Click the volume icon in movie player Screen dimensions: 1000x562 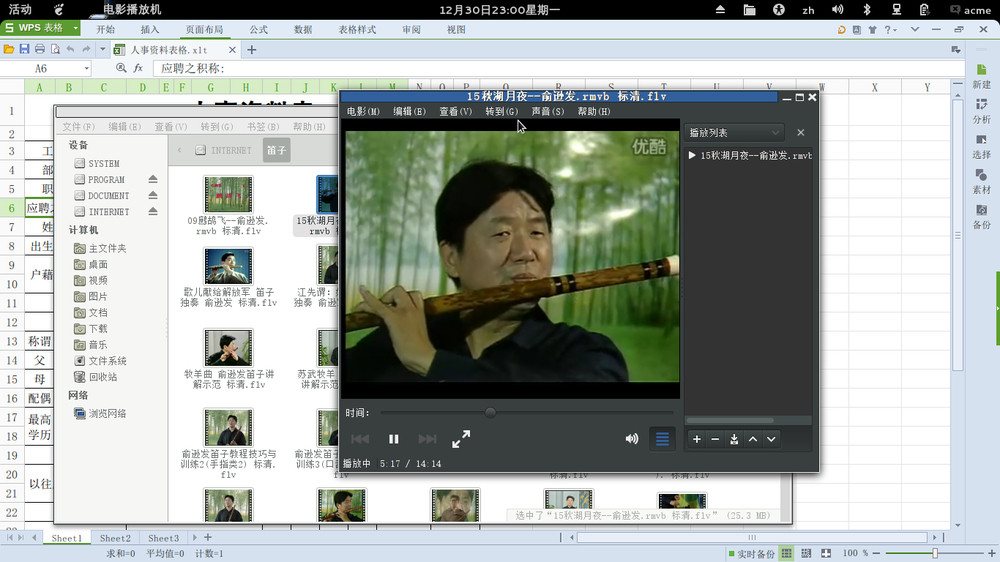pyautogui.click(x=631, y=439)
